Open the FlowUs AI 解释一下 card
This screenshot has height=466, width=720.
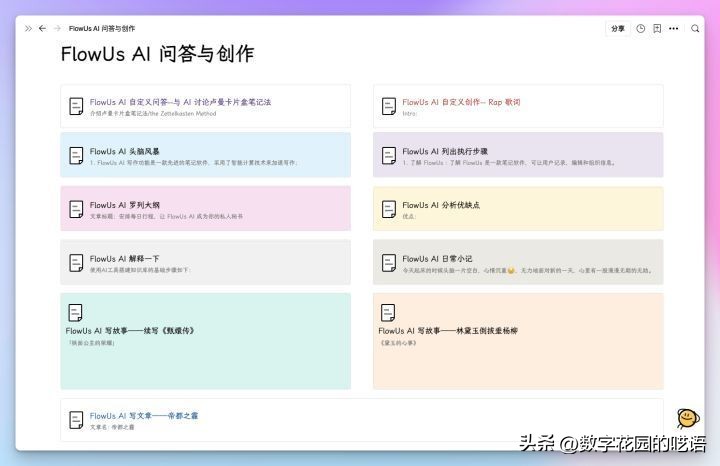click(x=205, y=262)
